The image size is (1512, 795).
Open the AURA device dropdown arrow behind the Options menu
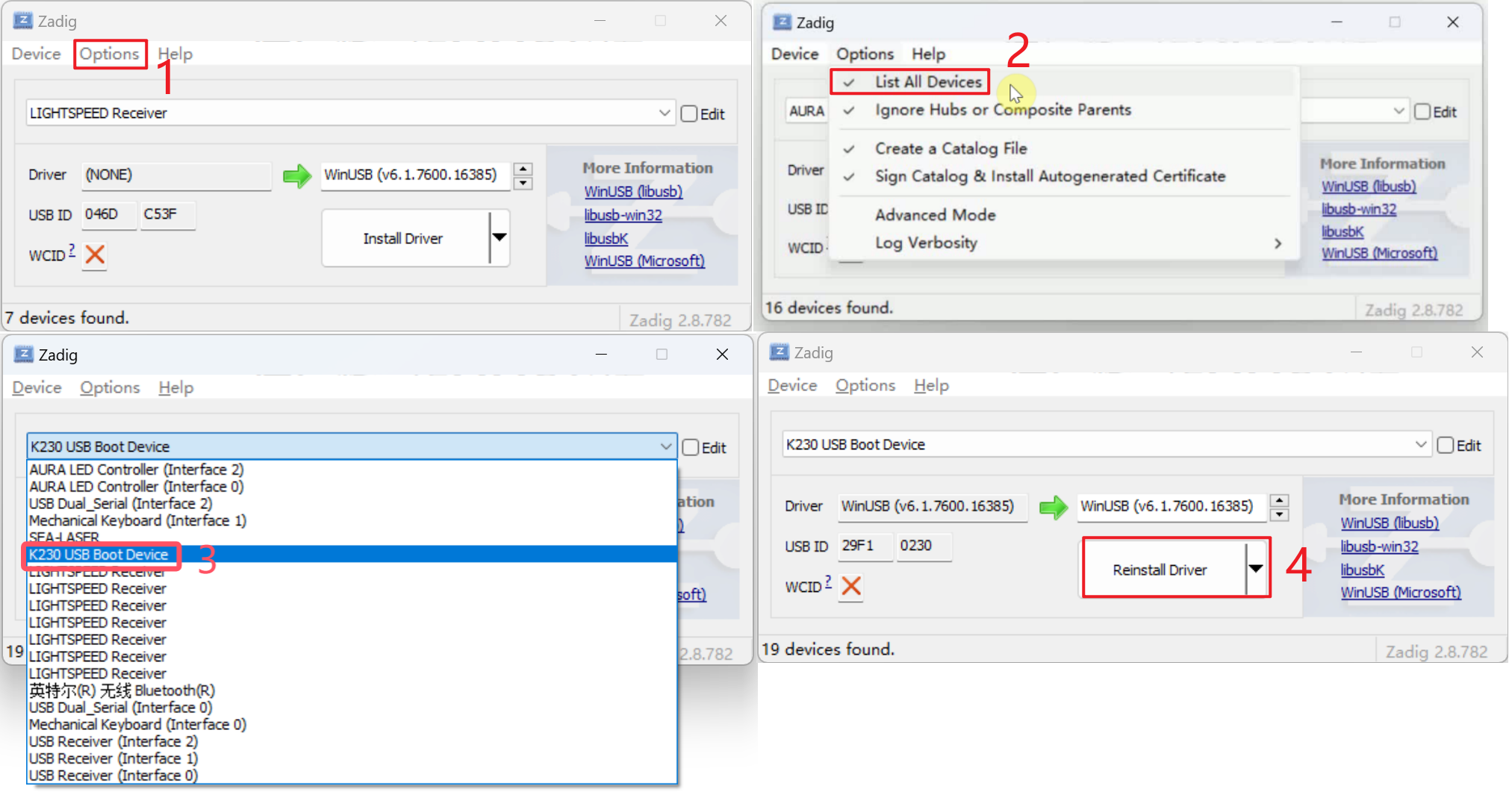pos(1399,111)
